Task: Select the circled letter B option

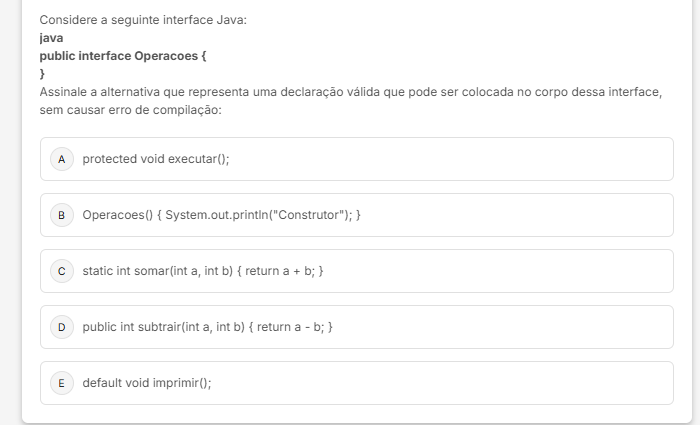Action: (x=62, y=215)
